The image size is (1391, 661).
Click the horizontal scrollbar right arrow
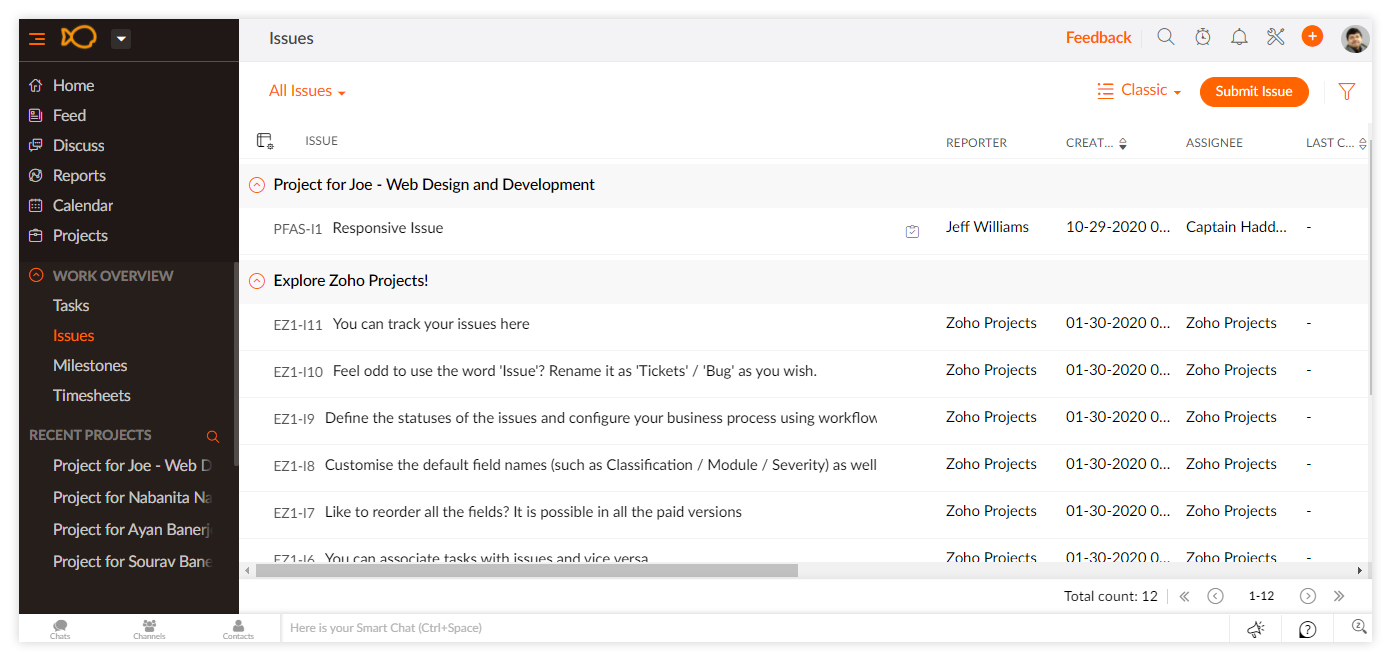(1360, 570)
